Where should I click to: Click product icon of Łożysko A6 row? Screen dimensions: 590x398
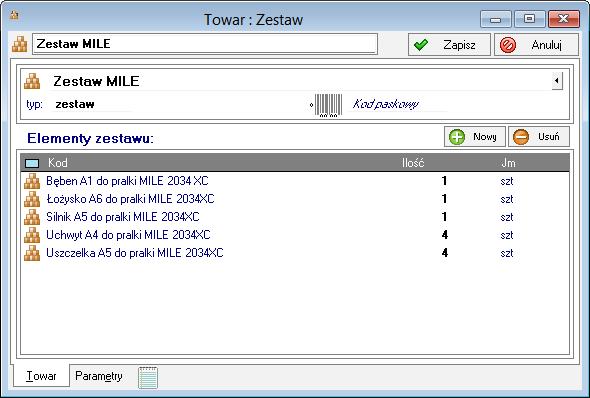point(32,199)
